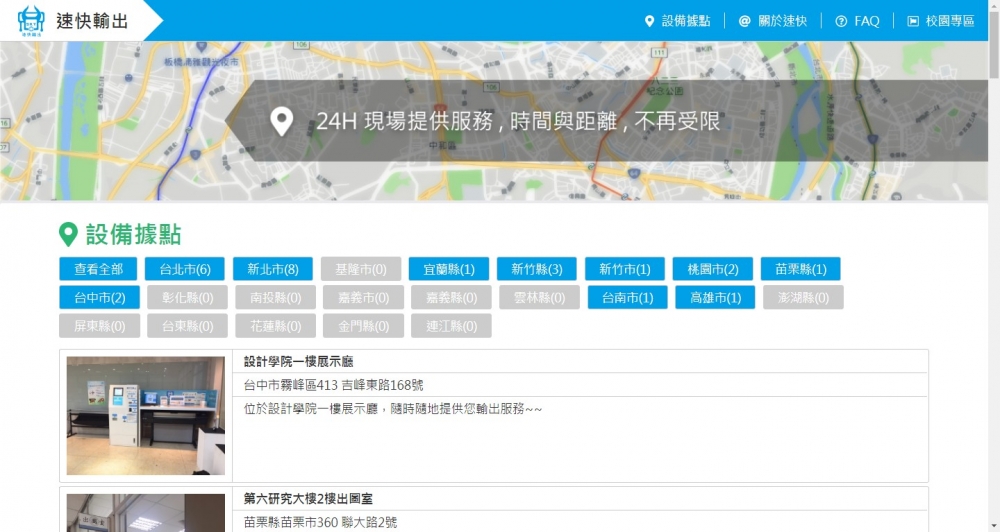Click the 設計學院一樓展示廳 title

click(298, 362)
